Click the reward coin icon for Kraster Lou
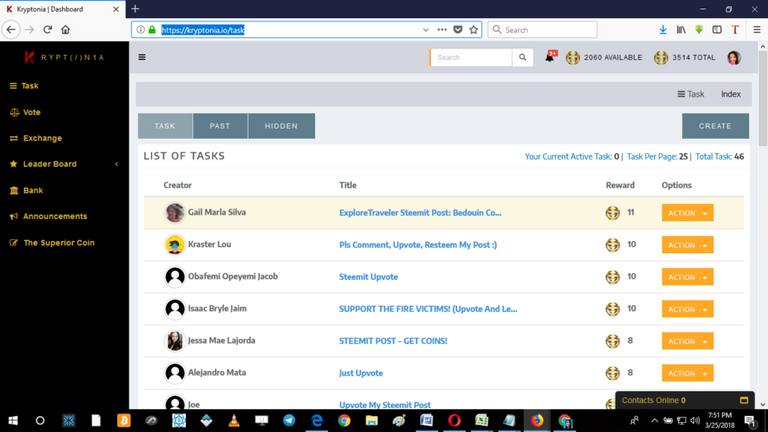The width and height of the screenshot is (768, 432). [x=613, y=245]
